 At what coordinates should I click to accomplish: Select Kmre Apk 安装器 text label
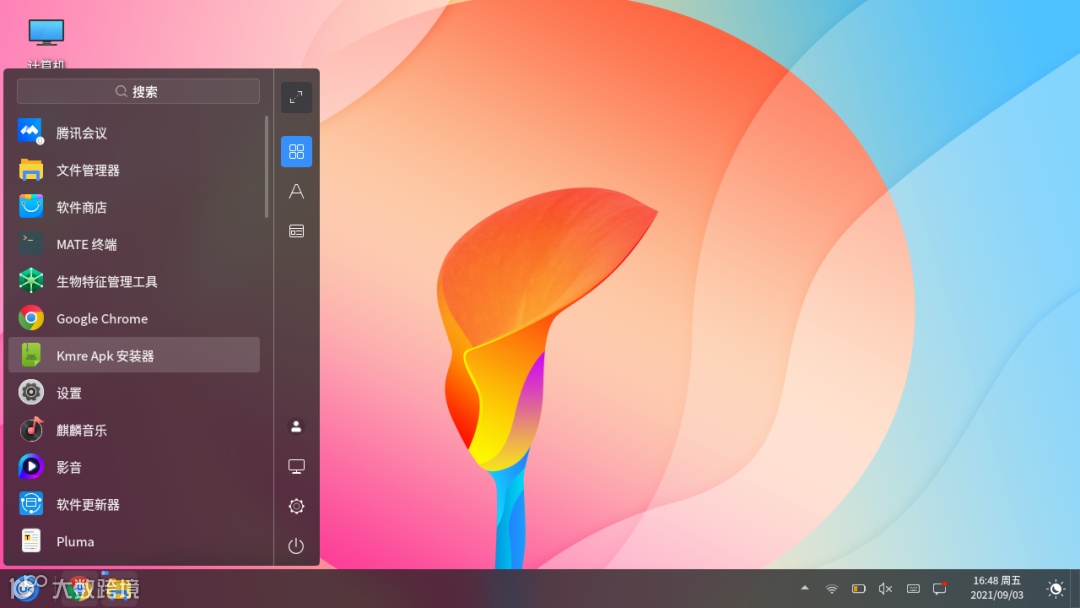[x=105, y=356]
